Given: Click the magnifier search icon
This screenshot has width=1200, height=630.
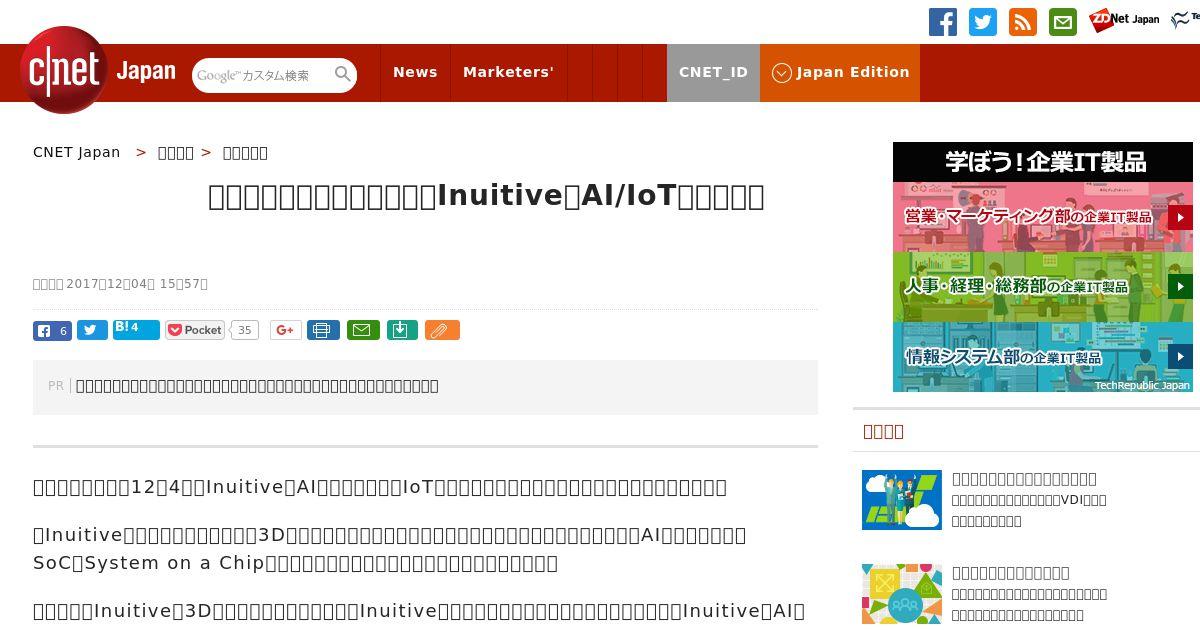Looking at the screenshot, I should [343, 74].
